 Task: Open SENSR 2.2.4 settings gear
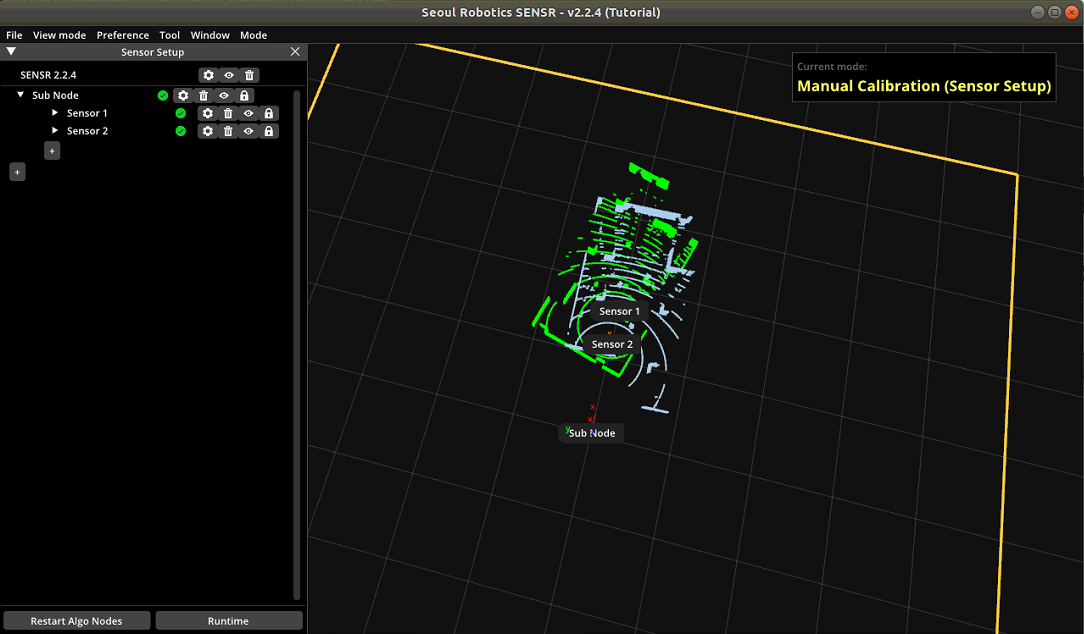click(208, 75)
